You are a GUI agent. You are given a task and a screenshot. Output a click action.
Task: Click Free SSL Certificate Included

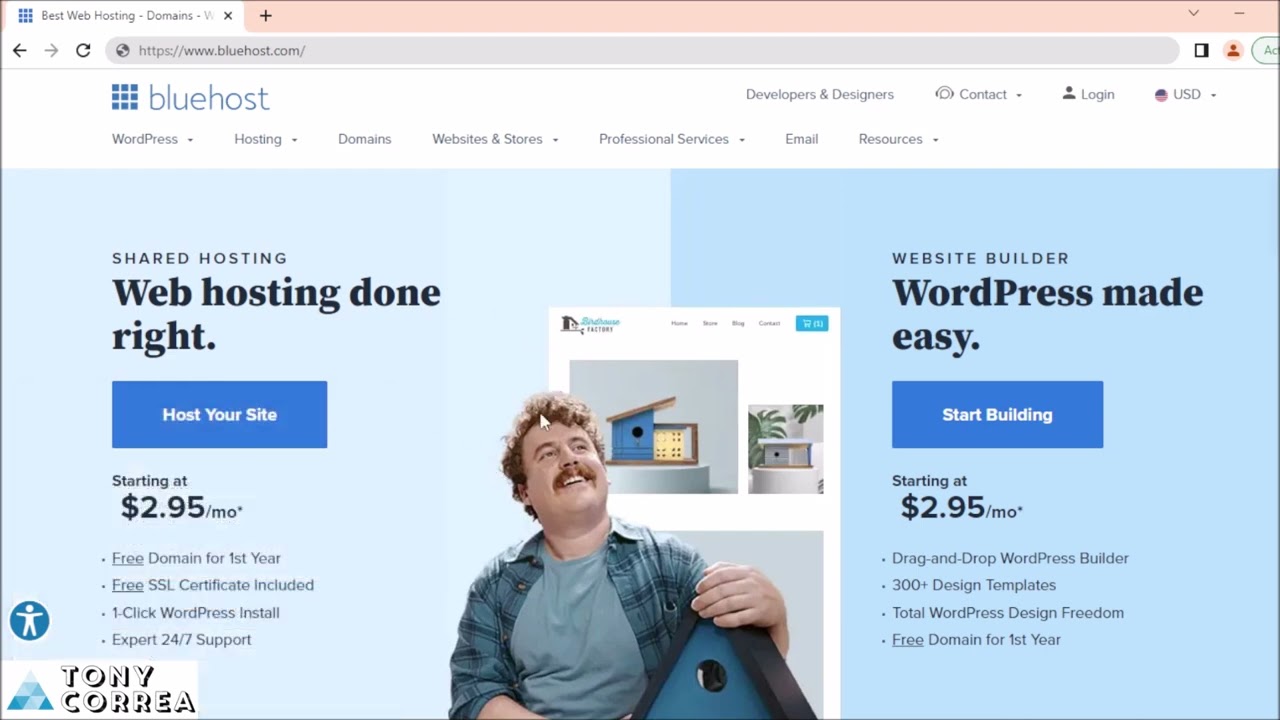213,585
